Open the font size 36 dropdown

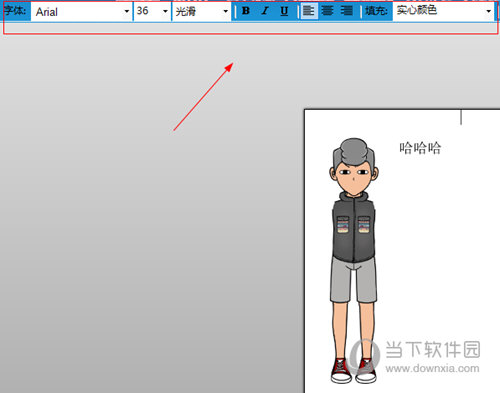click(165, 11)
